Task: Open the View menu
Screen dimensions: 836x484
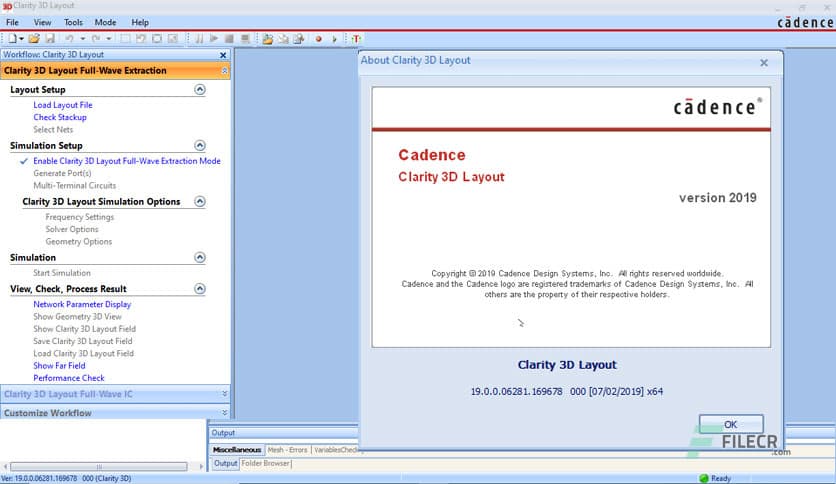Action: (43, 22)
